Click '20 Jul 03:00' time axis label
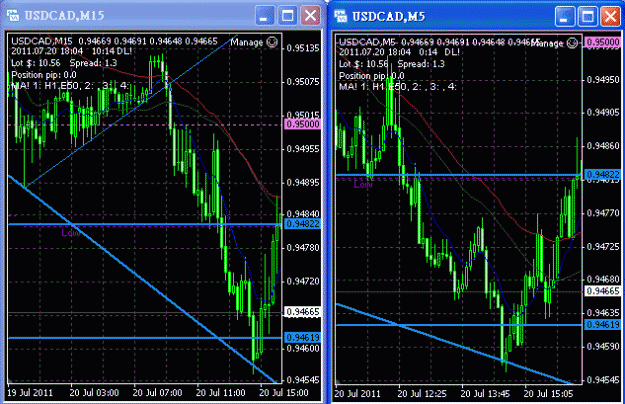Image resolution: width=625 pixels, height=404 pixels. pos(94,393)
